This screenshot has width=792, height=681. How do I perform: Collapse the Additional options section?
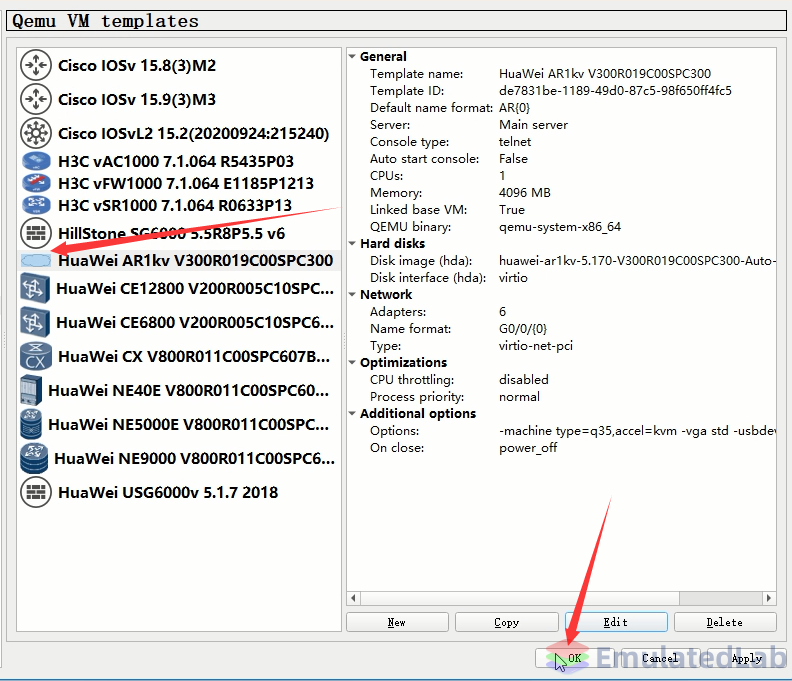tap(353, 413)
